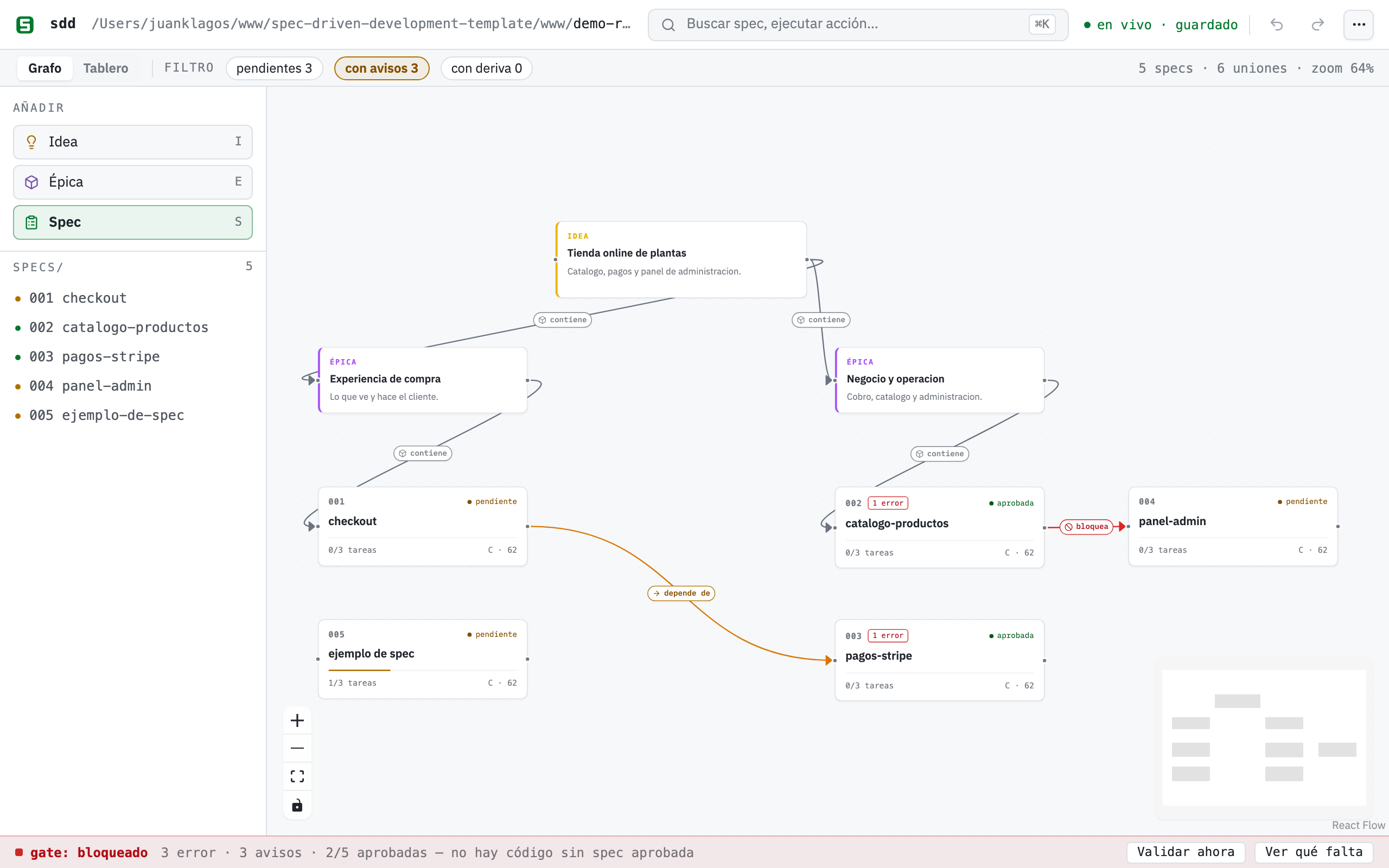Select the checkout spec node

coord(423,526)
